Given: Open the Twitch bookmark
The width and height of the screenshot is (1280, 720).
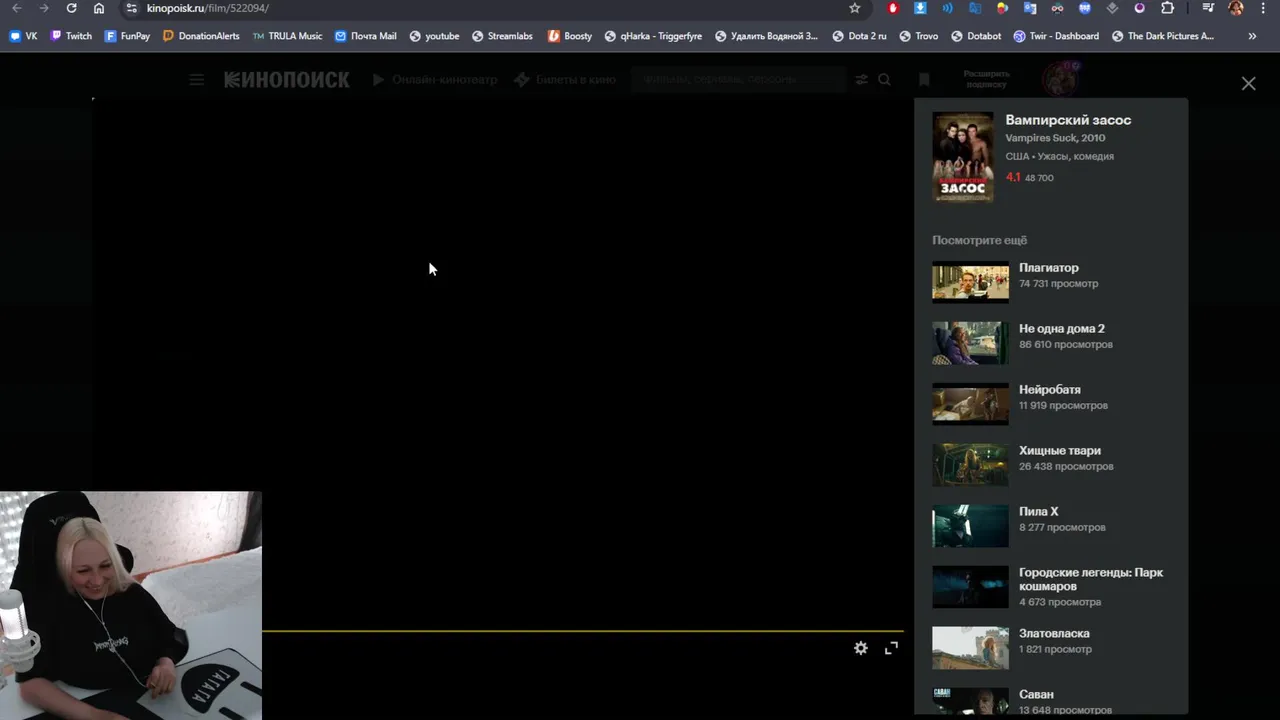Looking at the screenshot, I should click(71, 36).
